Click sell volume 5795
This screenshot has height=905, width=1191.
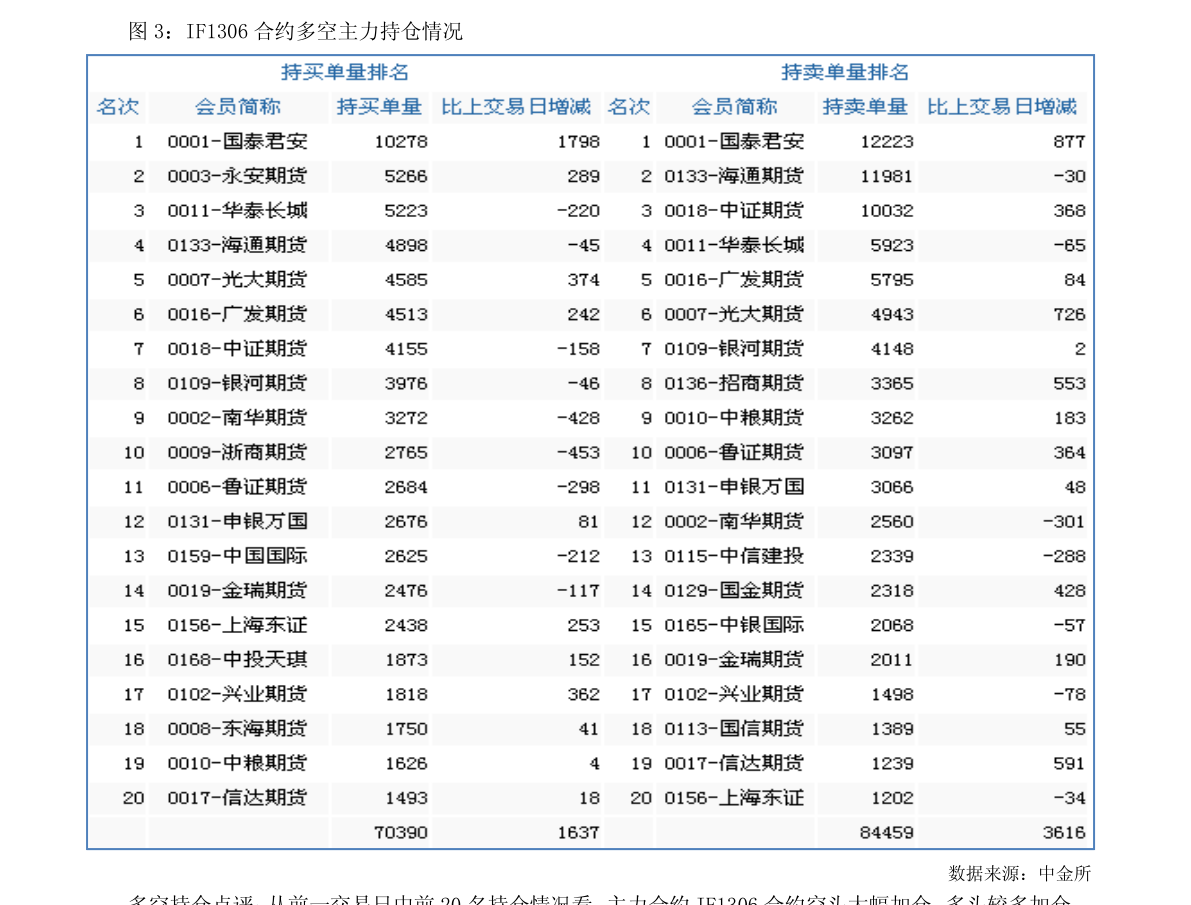click(892, 280)
